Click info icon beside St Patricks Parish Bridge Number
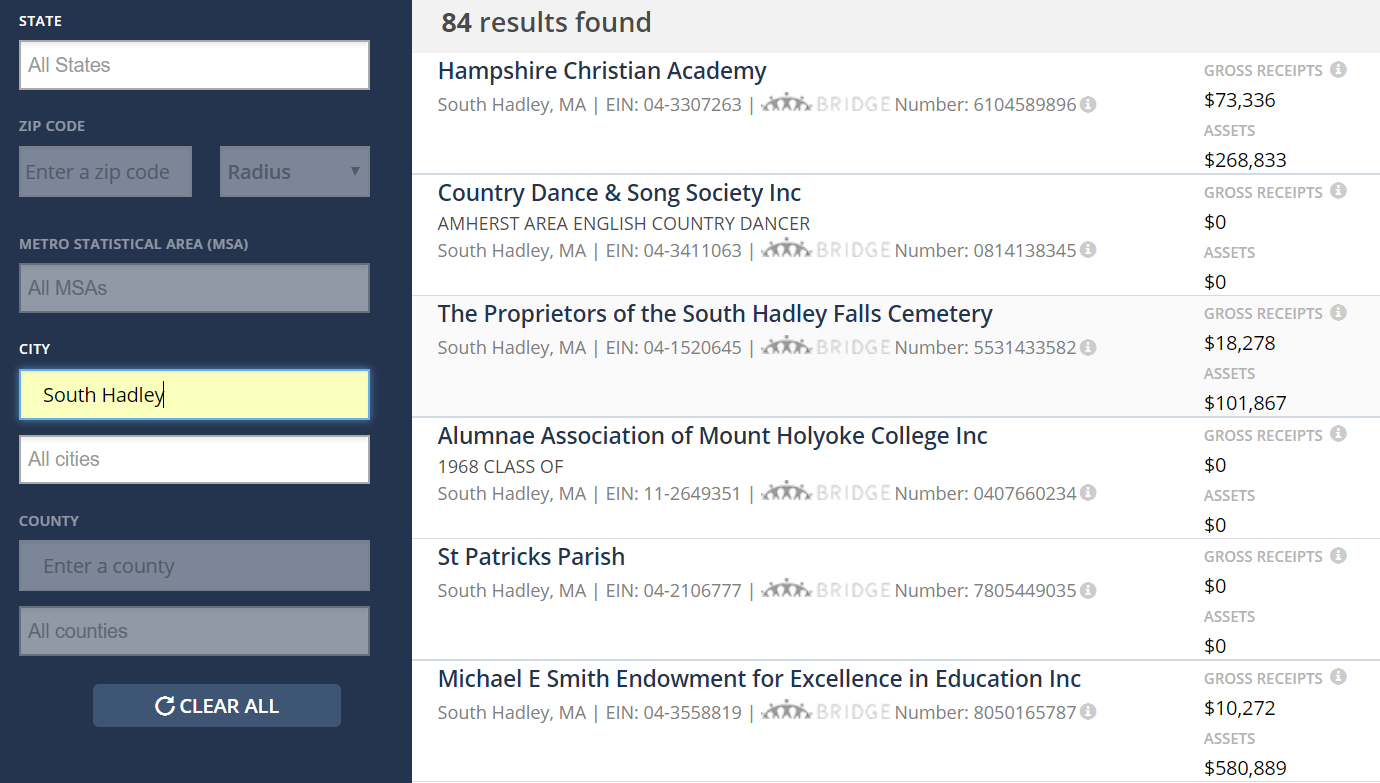1380x783 pixels. [1088, 590]
